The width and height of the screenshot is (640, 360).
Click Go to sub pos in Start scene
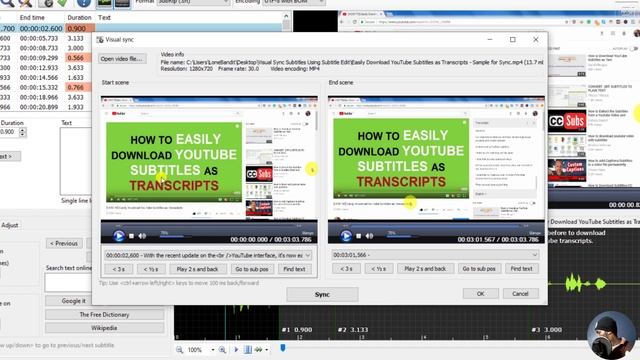tap(252, 269)
